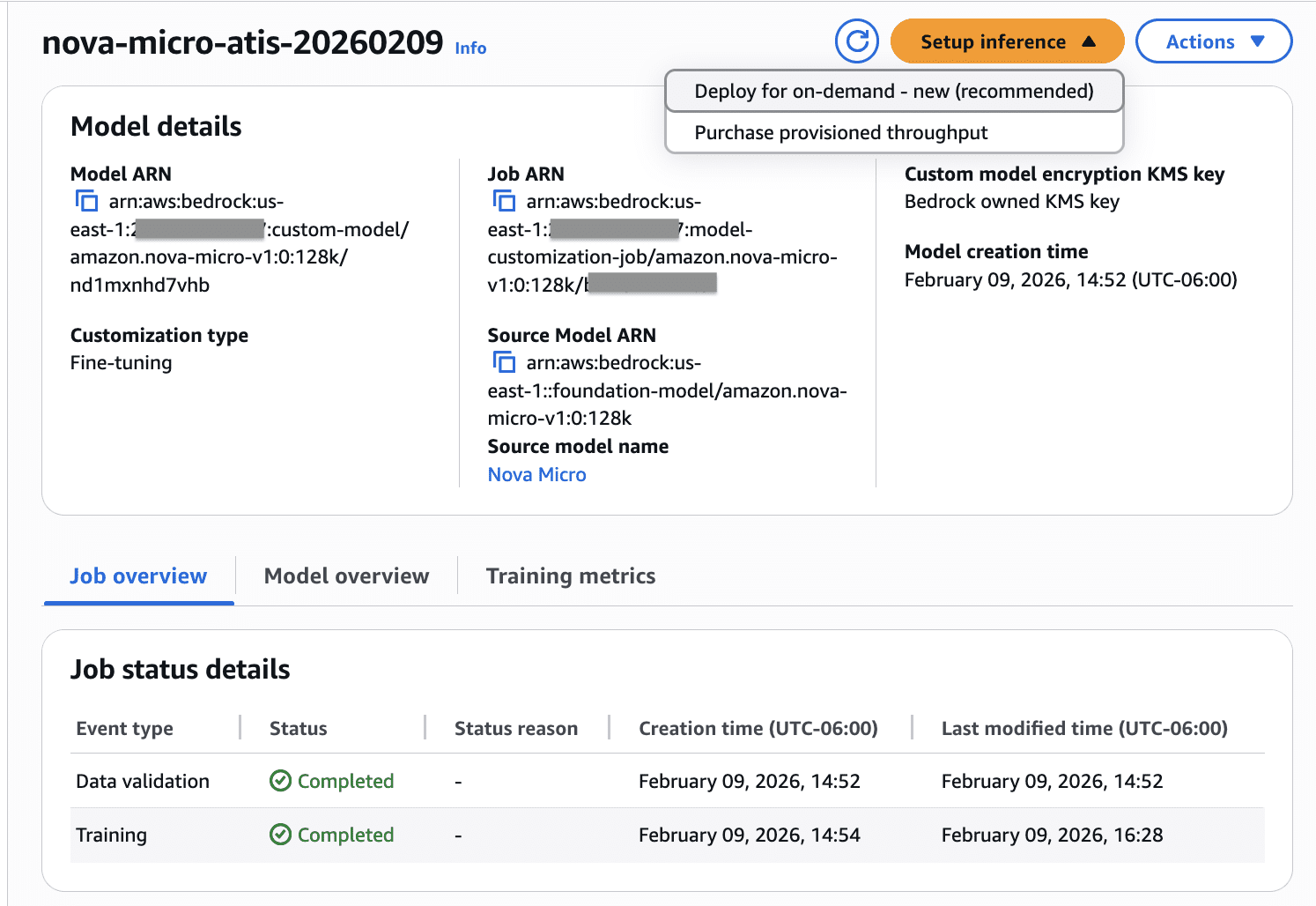
Task: Open the Actions dropdown menu
Action: click(x=1214, y=41)
